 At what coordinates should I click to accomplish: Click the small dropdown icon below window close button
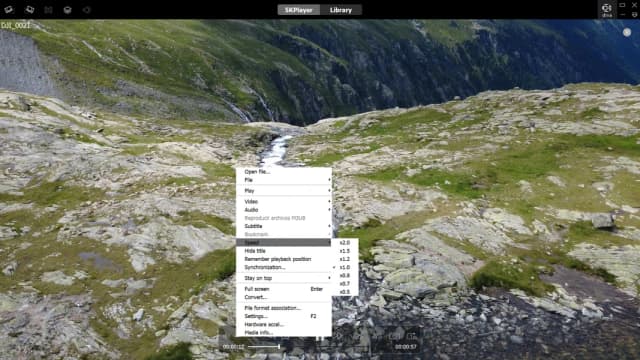point(634,15)
